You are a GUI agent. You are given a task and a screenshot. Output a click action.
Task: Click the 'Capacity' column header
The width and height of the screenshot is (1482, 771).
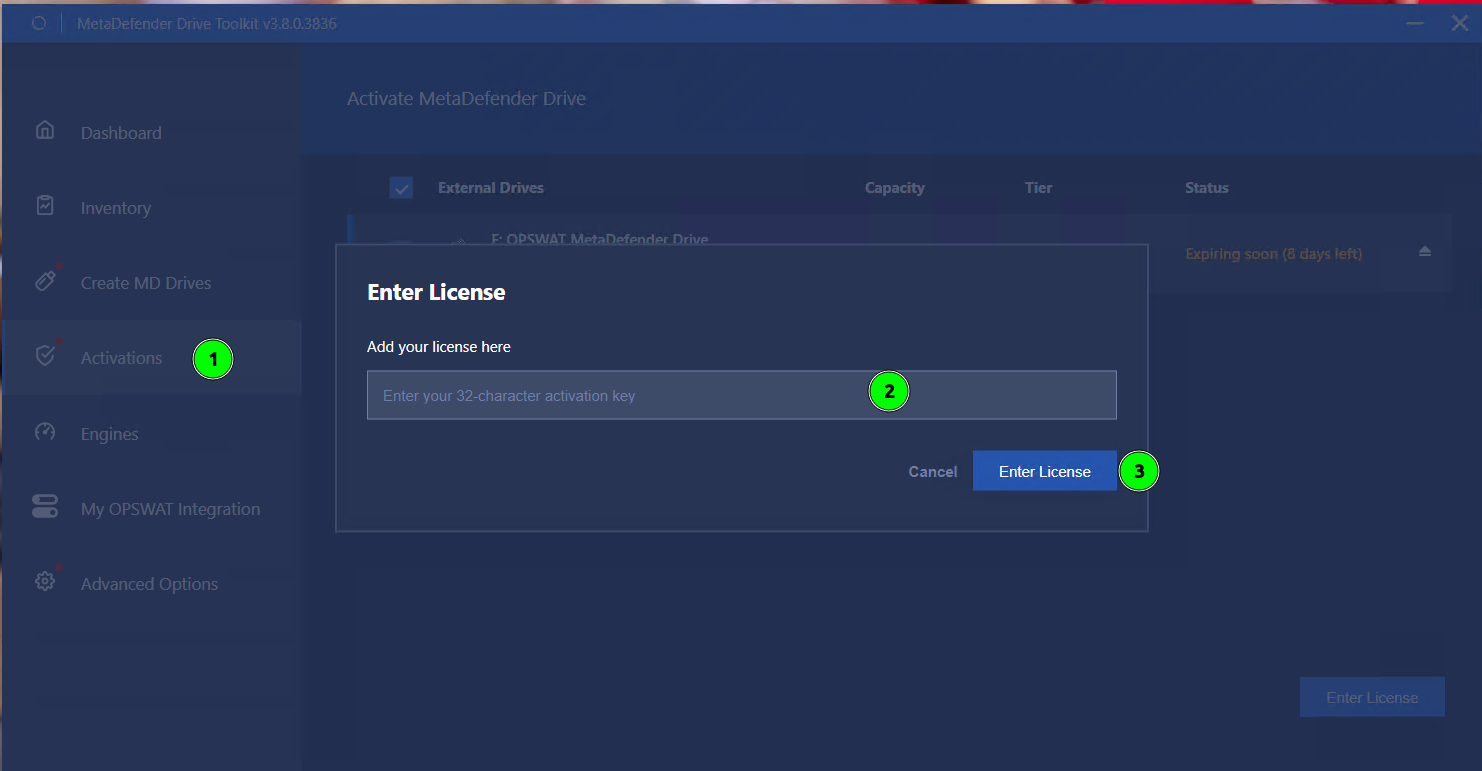click(x=894, y=187)
